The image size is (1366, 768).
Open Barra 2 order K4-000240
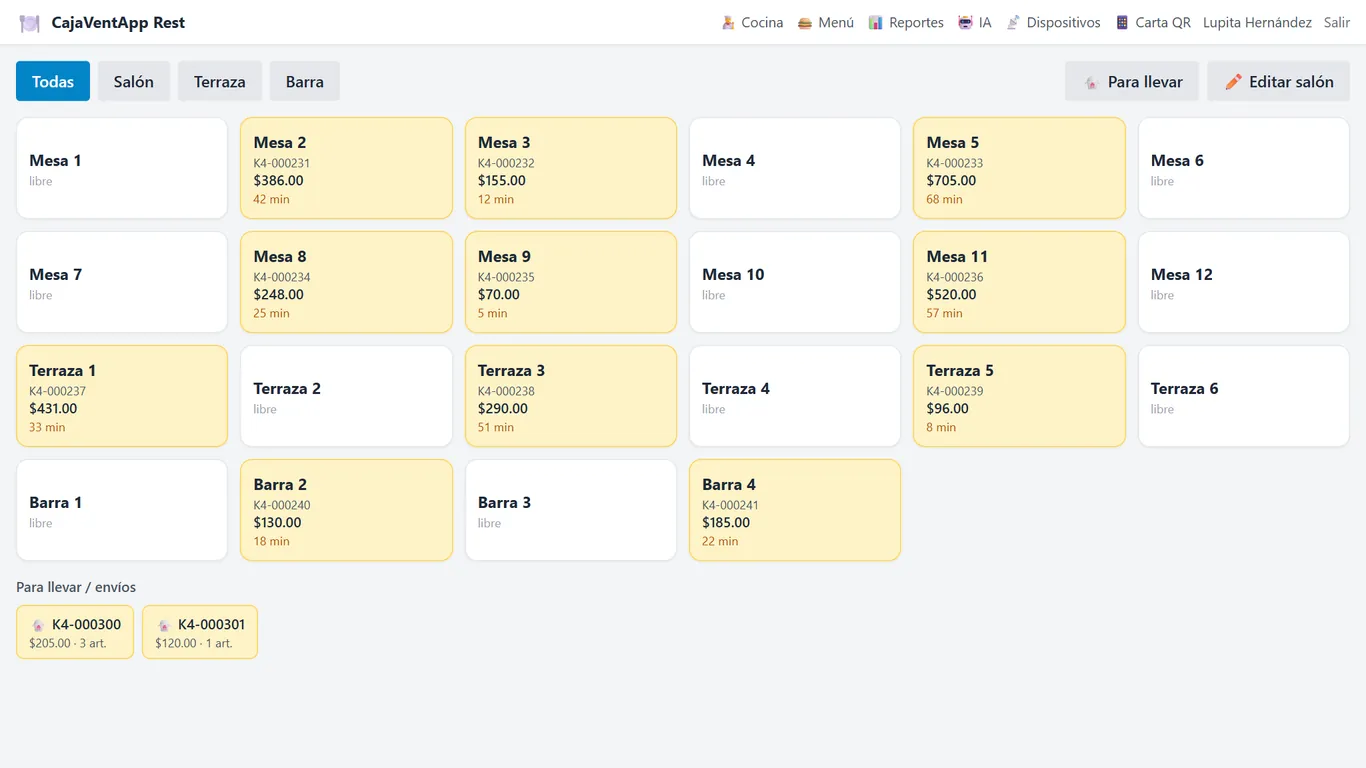346,510
